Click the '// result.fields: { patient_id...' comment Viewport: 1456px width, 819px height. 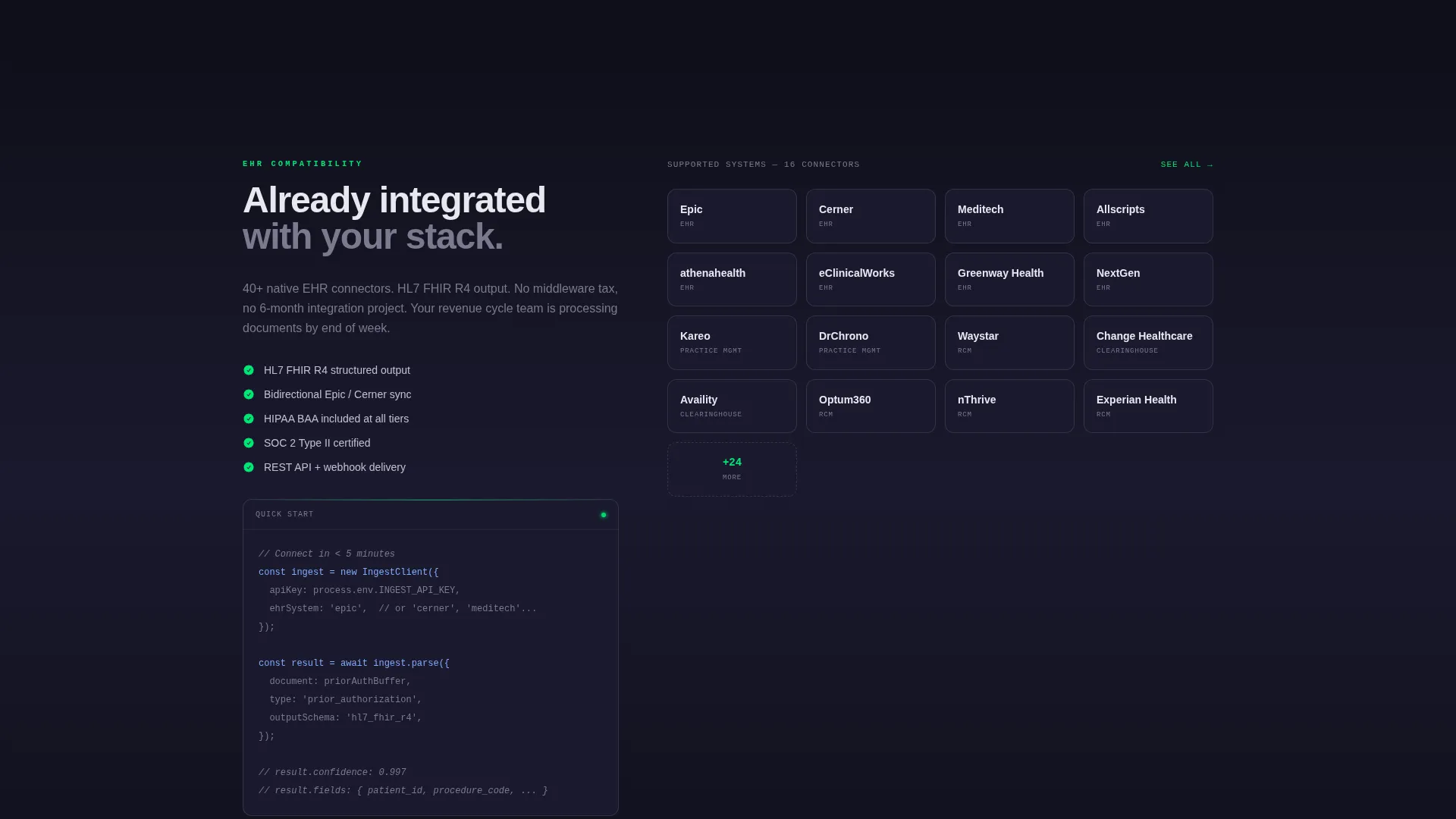403,790
